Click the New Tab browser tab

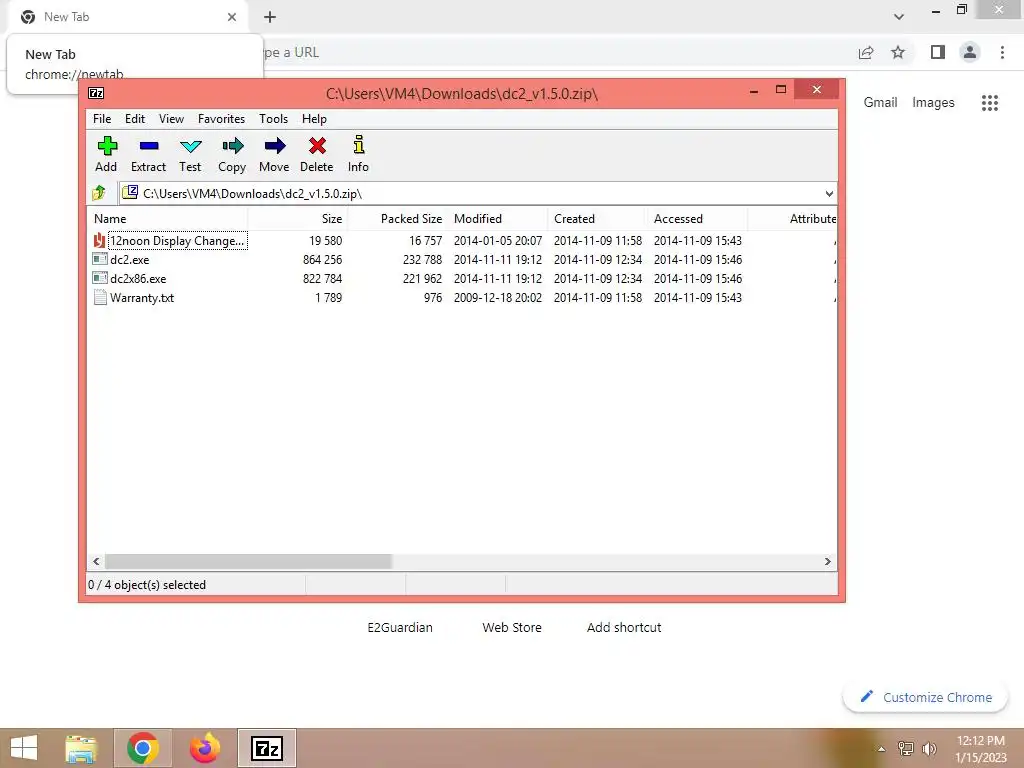pyautogui.click(x=128, y=17)
